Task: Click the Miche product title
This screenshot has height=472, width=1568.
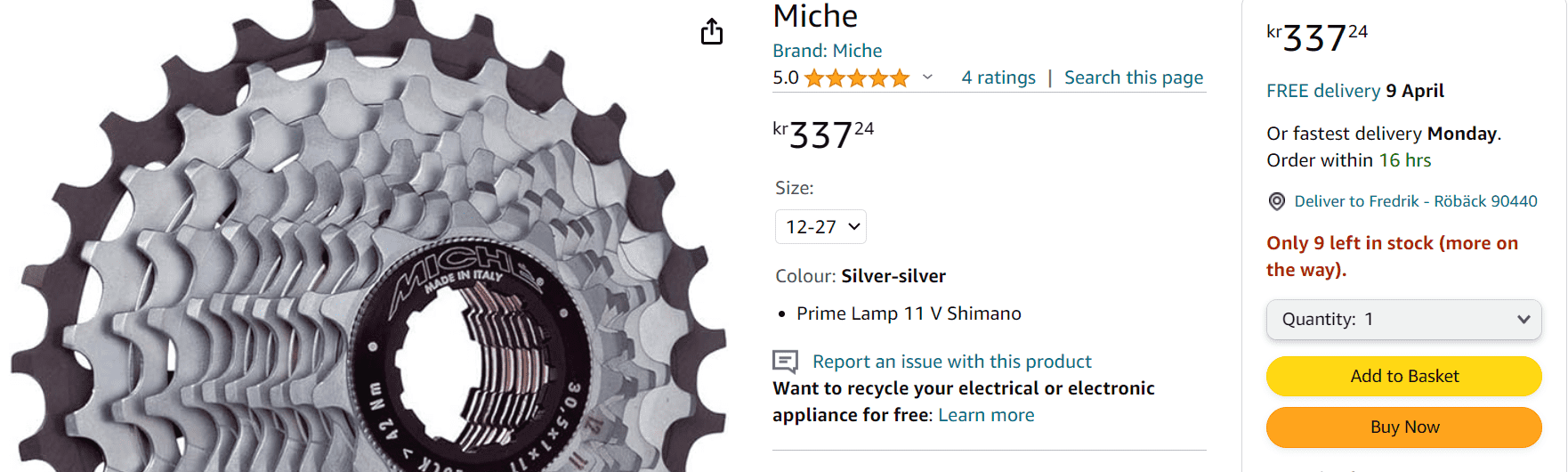Action: [815, 16]
